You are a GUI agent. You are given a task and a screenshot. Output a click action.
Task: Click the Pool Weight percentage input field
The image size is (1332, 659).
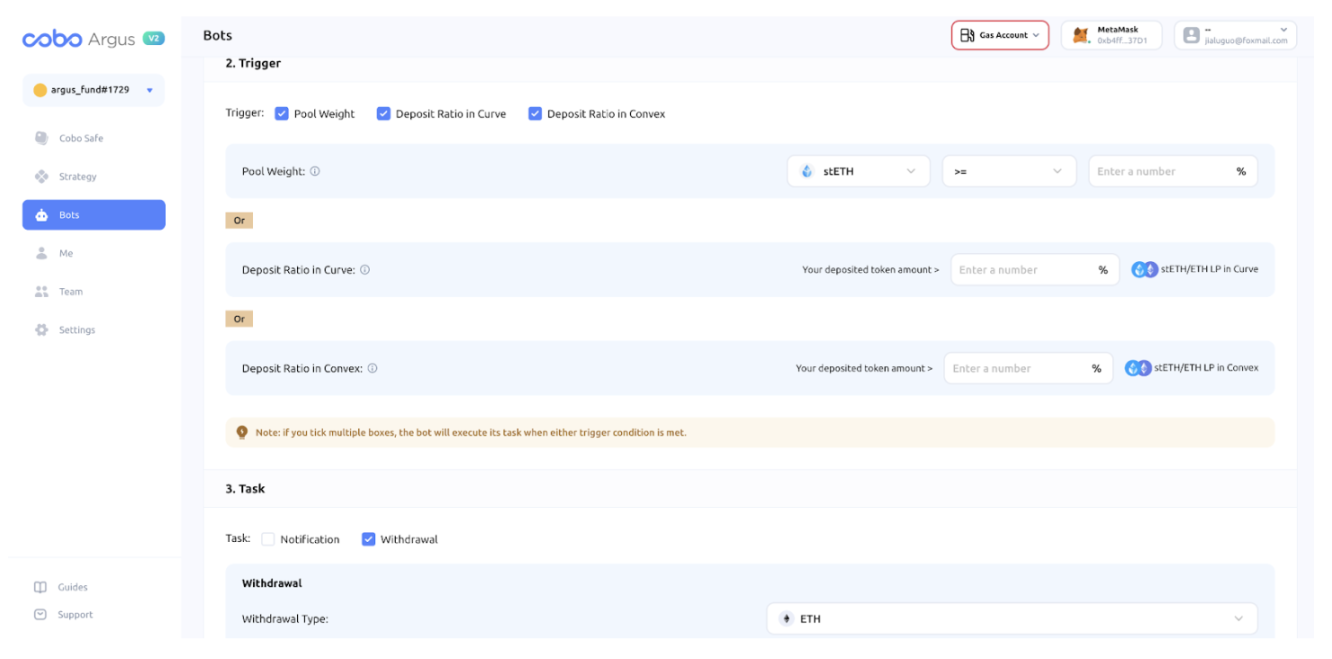coord(1160,171)
